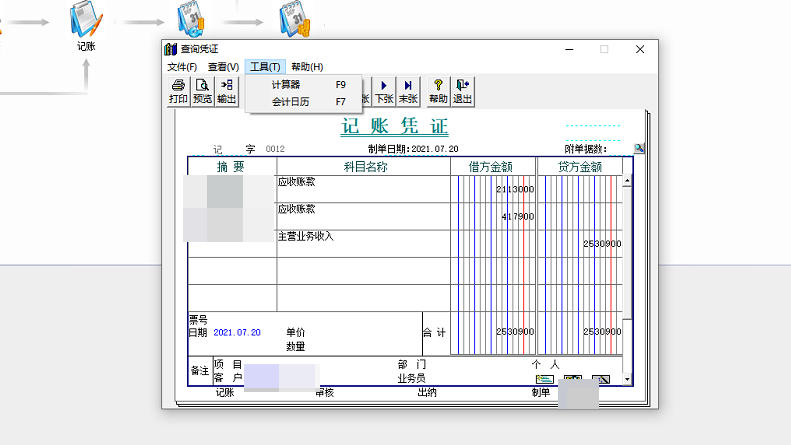Click the 帮助 help toolbar icon
This screenshot has width=791, height=445.
click(438, 91)
